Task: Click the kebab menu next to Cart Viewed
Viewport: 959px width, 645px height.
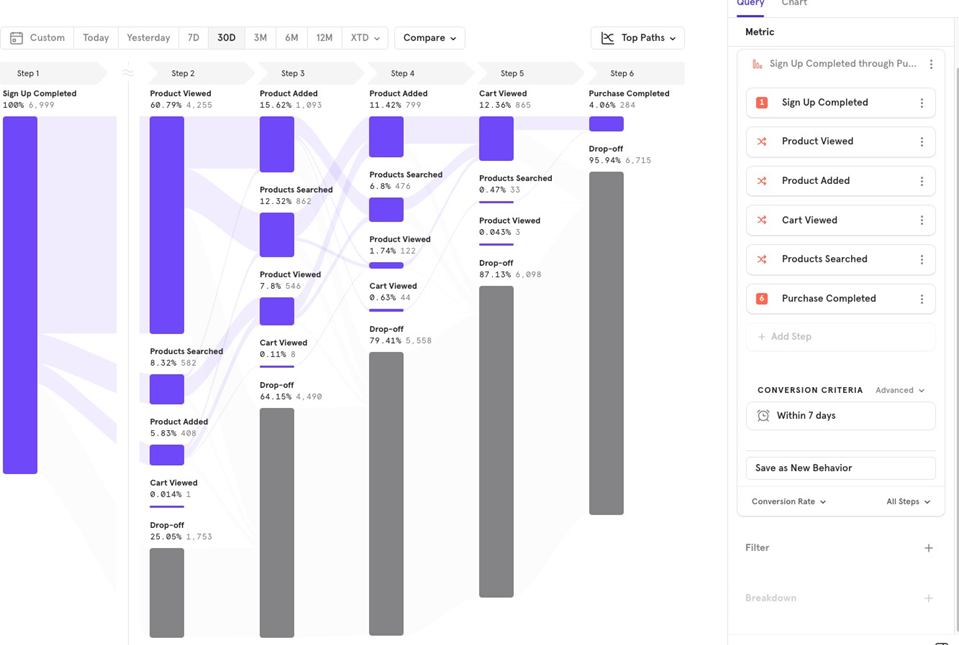Action: click(x=921, y=220)
